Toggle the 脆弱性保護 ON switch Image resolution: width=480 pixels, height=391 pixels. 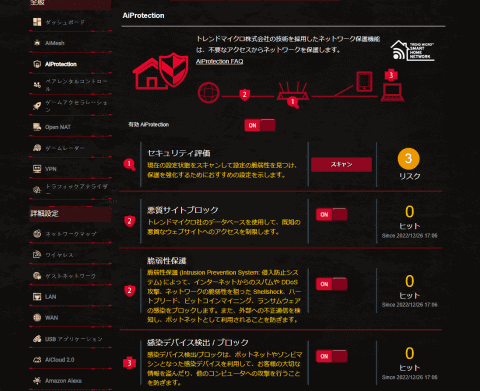coord(332,284)
